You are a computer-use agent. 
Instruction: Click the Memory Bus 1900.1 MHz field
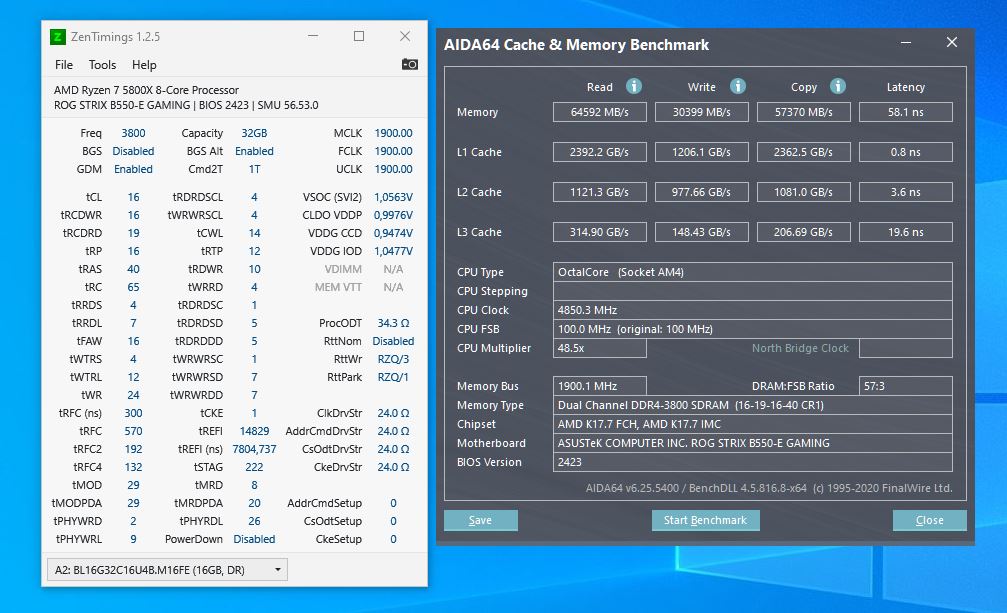pyautogui.click(x=601, y=385)
